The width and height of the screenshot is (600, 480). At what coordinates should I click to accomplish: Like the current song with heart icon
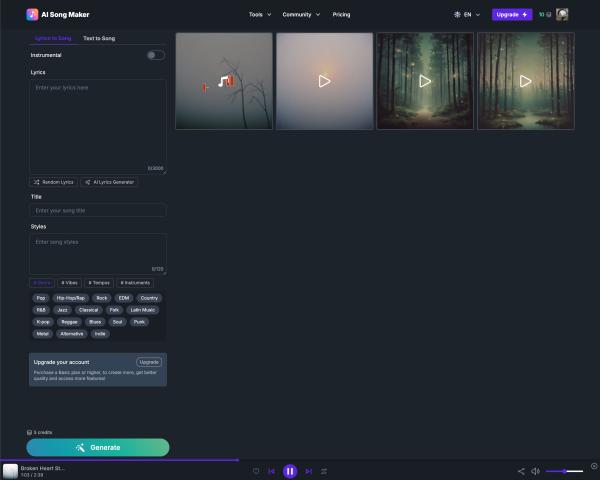tap(256, 471)
